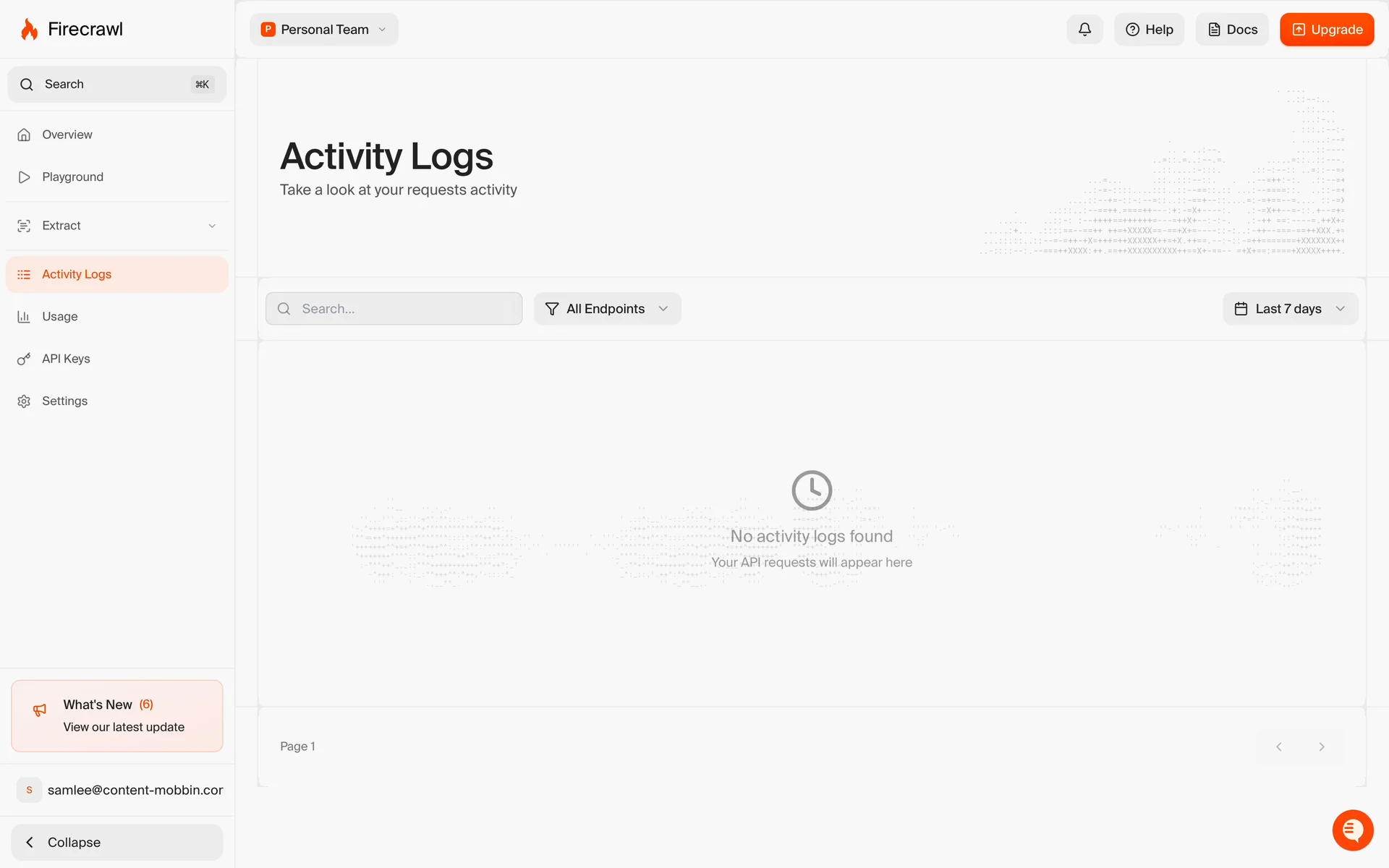Click the Firecrawl flame logo

click(30, 30)
